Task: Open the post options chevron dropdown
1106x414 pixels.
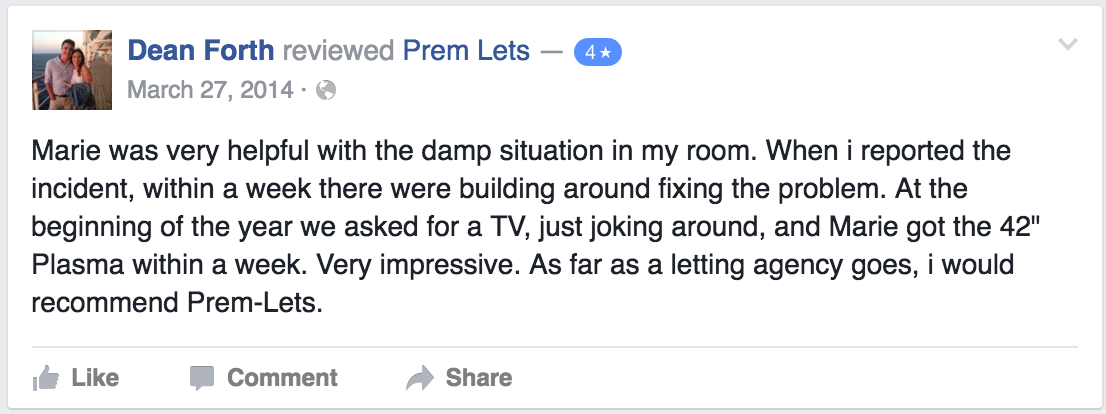Action: point(1068,44)
